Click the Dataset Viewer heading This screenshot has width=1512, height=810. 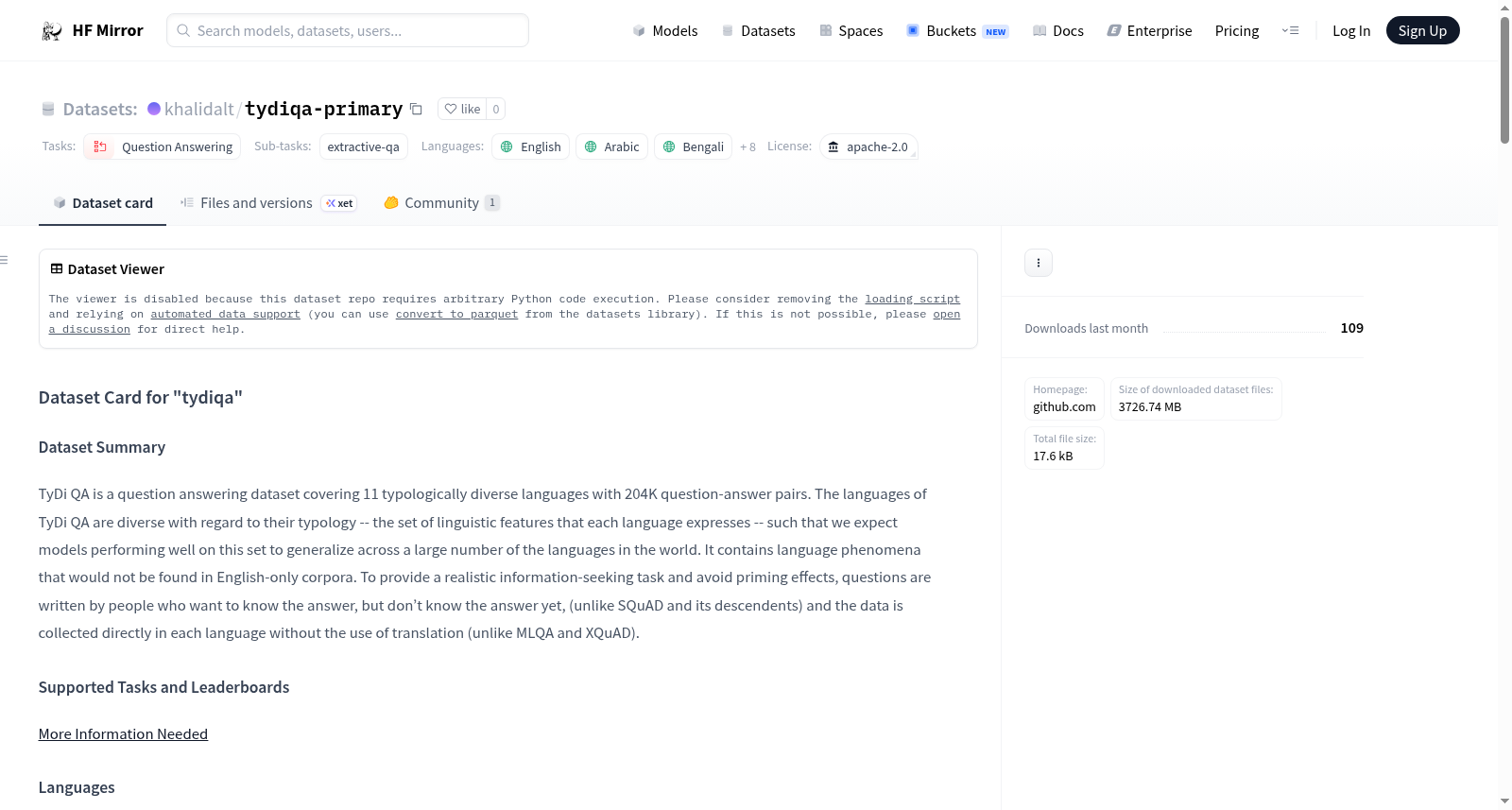click(116, 269)
